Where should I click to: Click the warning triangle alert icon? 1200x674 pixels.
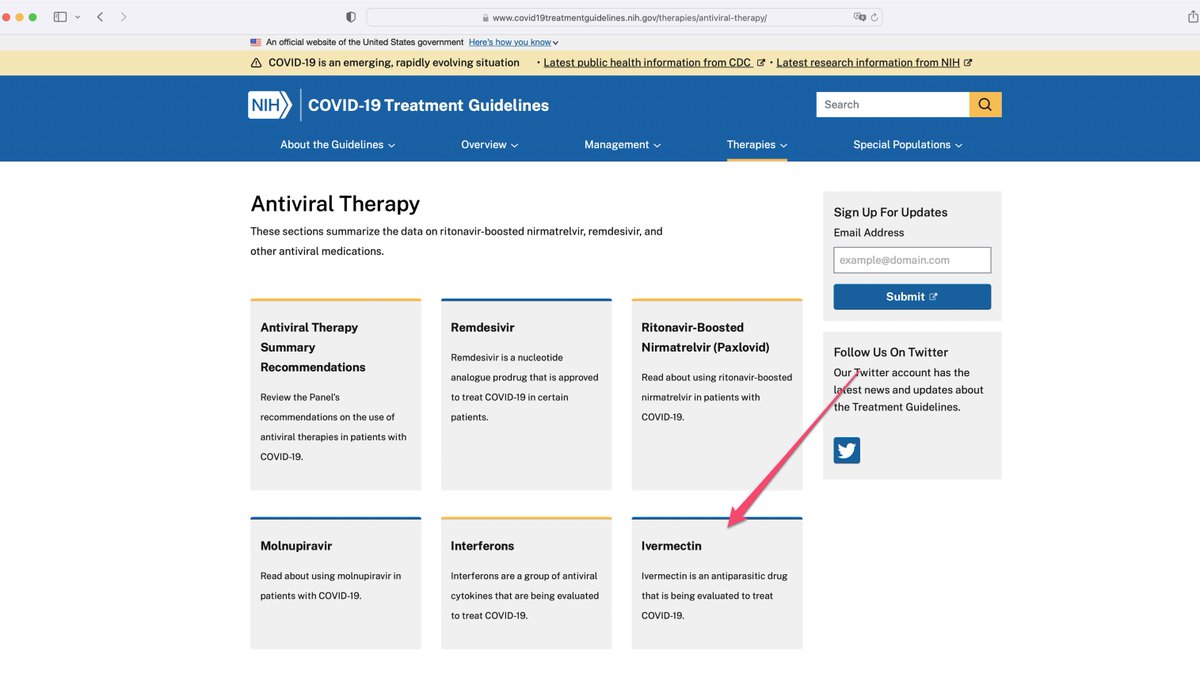[x=256, y=62]
